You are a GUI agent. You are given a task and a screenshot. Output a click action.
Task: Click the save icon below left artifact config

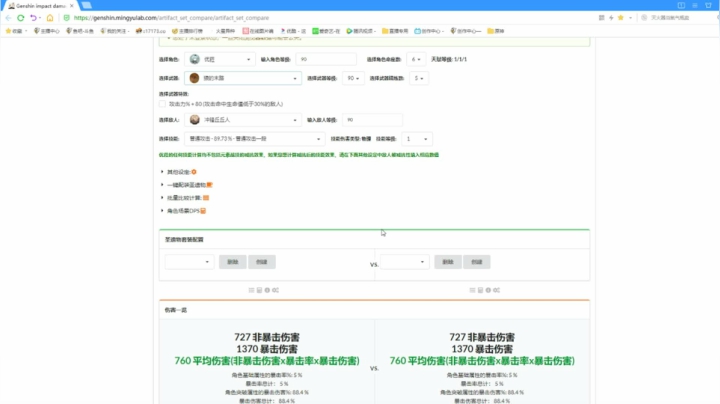[259, 290]
